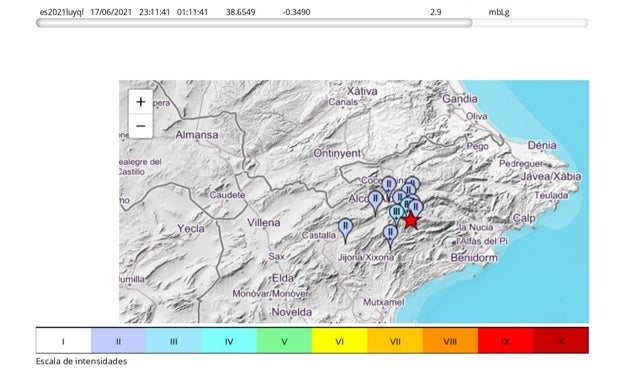Click intensity I white legend swatch

click(64, 341)
